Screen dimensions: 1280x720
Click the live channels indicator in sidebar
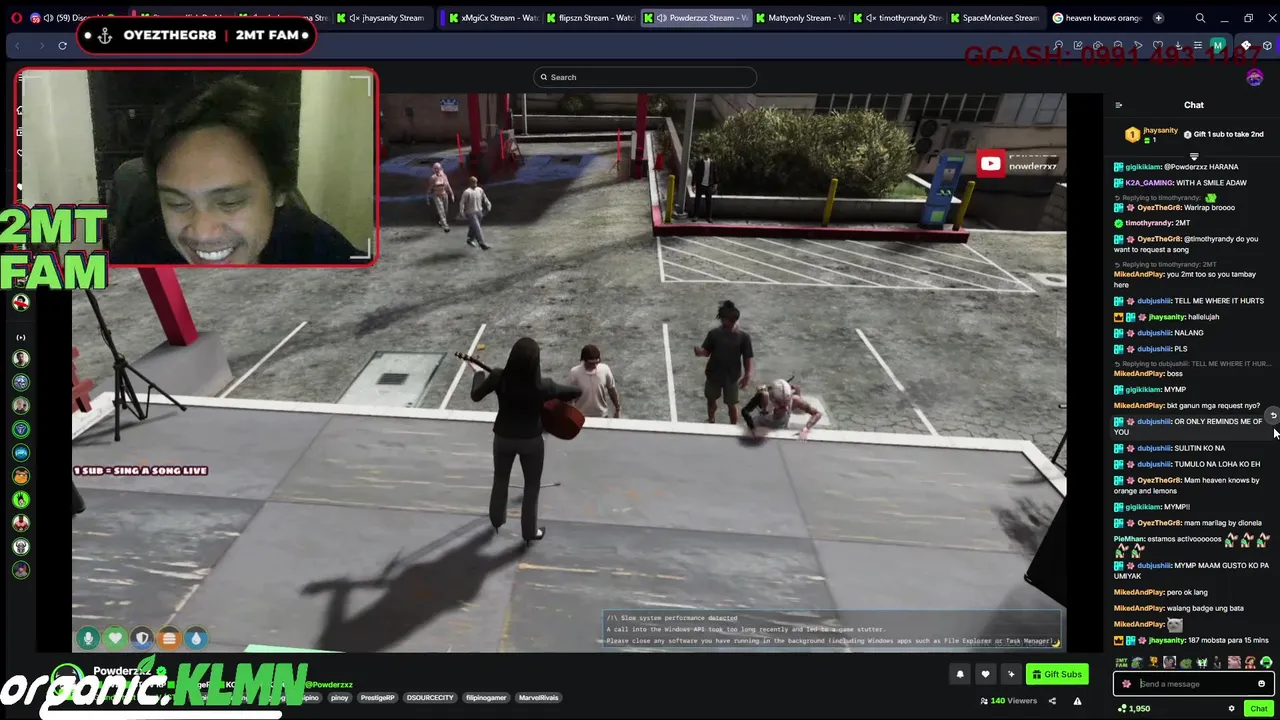pyautogui.click(x=21, y=338)
